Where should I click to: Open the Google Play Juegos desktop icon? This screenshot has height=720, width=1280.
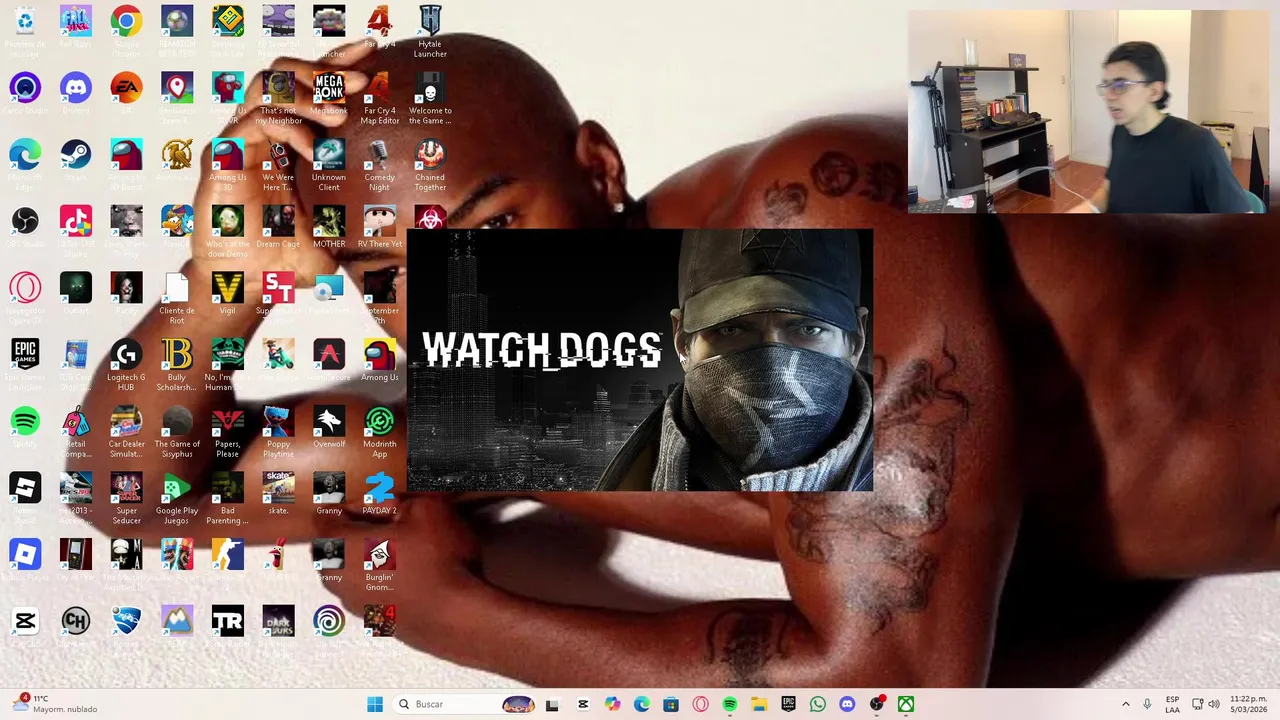click(177, 488)
